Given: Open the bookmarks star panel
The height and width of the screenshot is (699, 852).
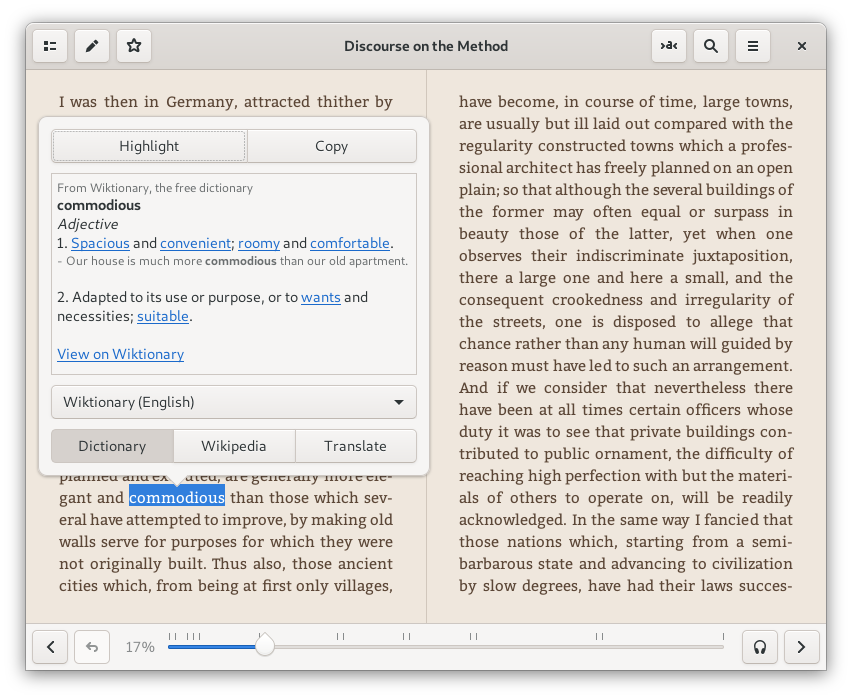Looking at the screenshot, I should pos(134,46).
